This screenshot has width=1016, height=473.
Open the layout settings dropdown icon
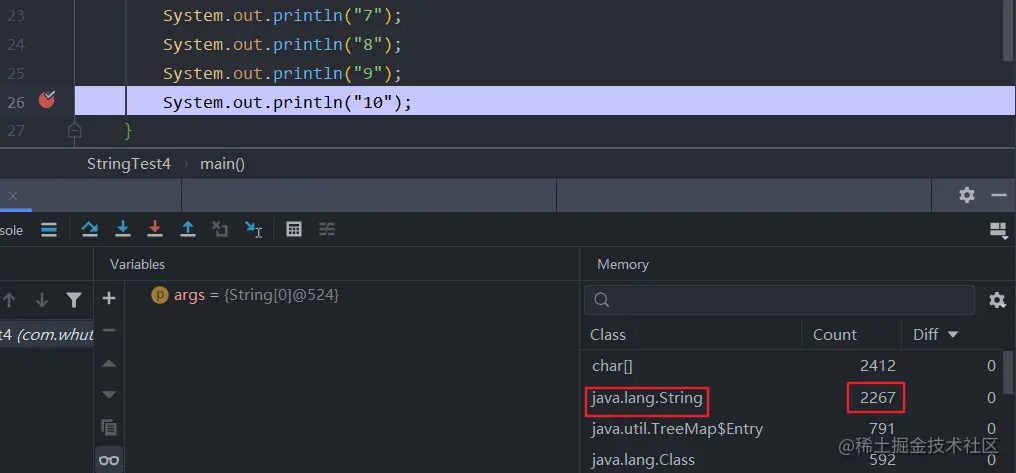pyautogui.click(x=999, y=231)
